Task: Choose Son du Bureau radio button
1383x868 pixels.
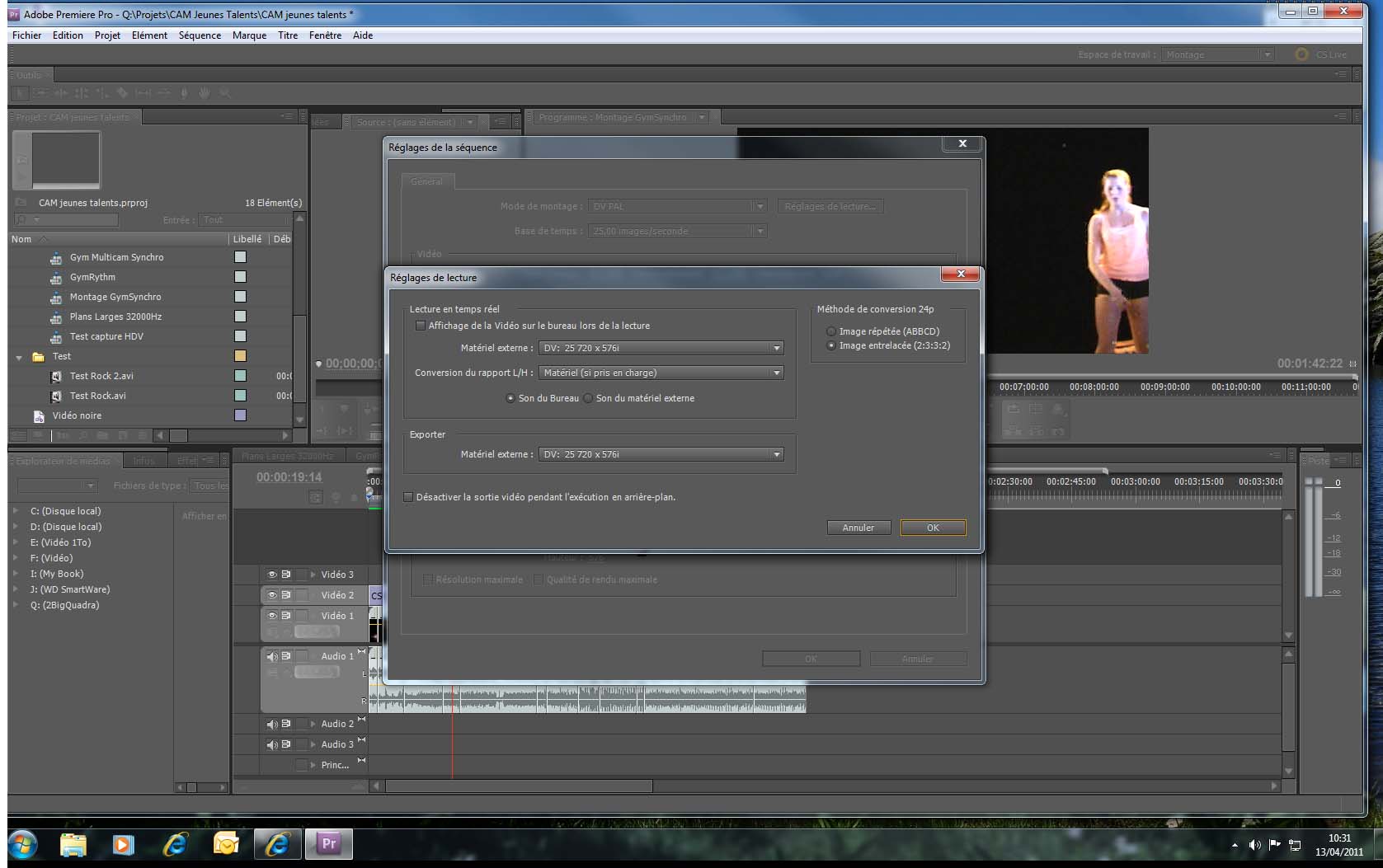Action: (510, 398)
